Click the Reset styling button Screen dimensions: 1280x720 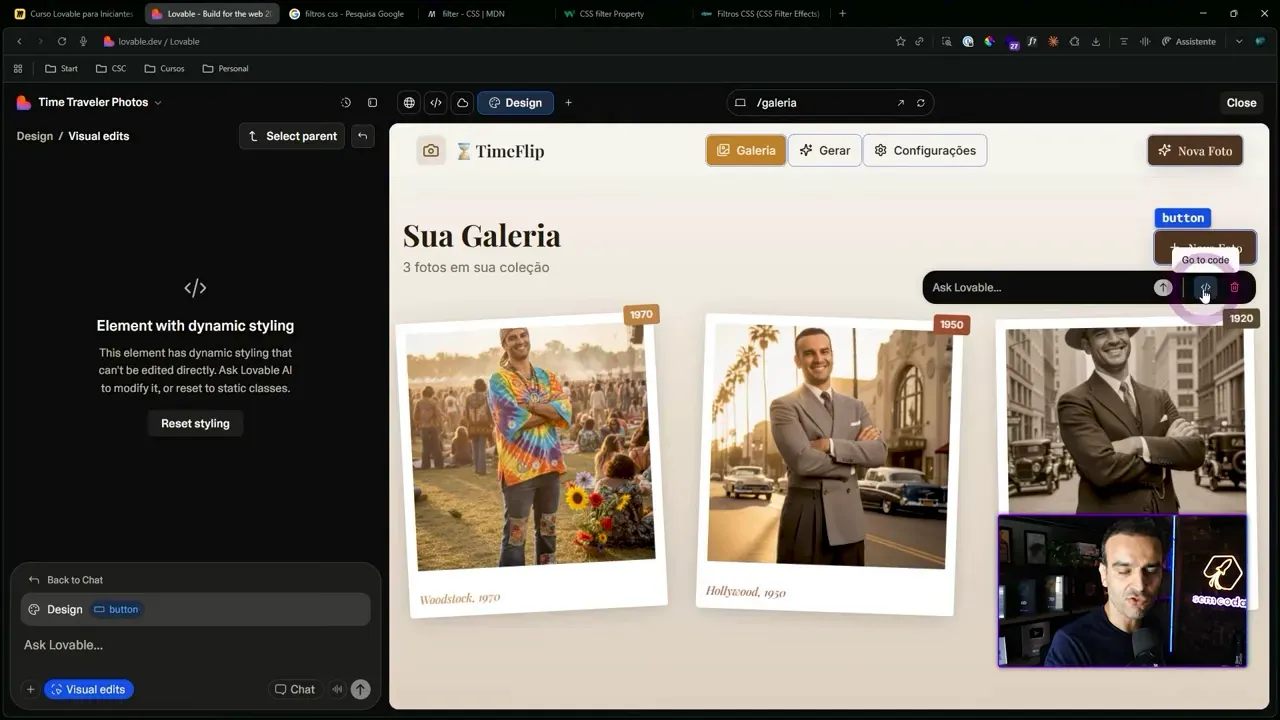pyautogui.click(x=195, y=424)
